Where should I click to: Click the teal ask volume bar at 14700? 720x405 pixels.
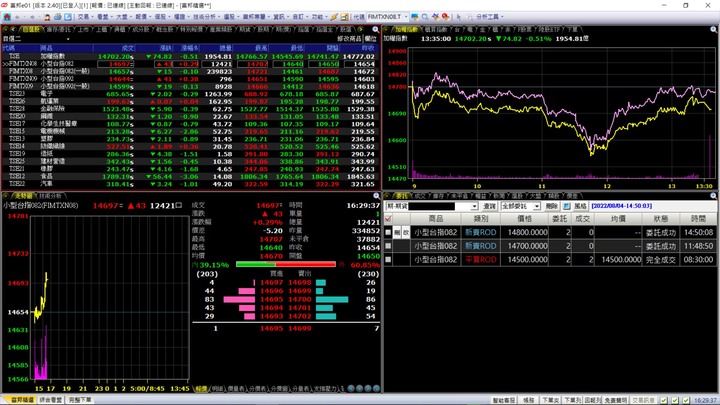pyautogui.click(x=332, y=299)
